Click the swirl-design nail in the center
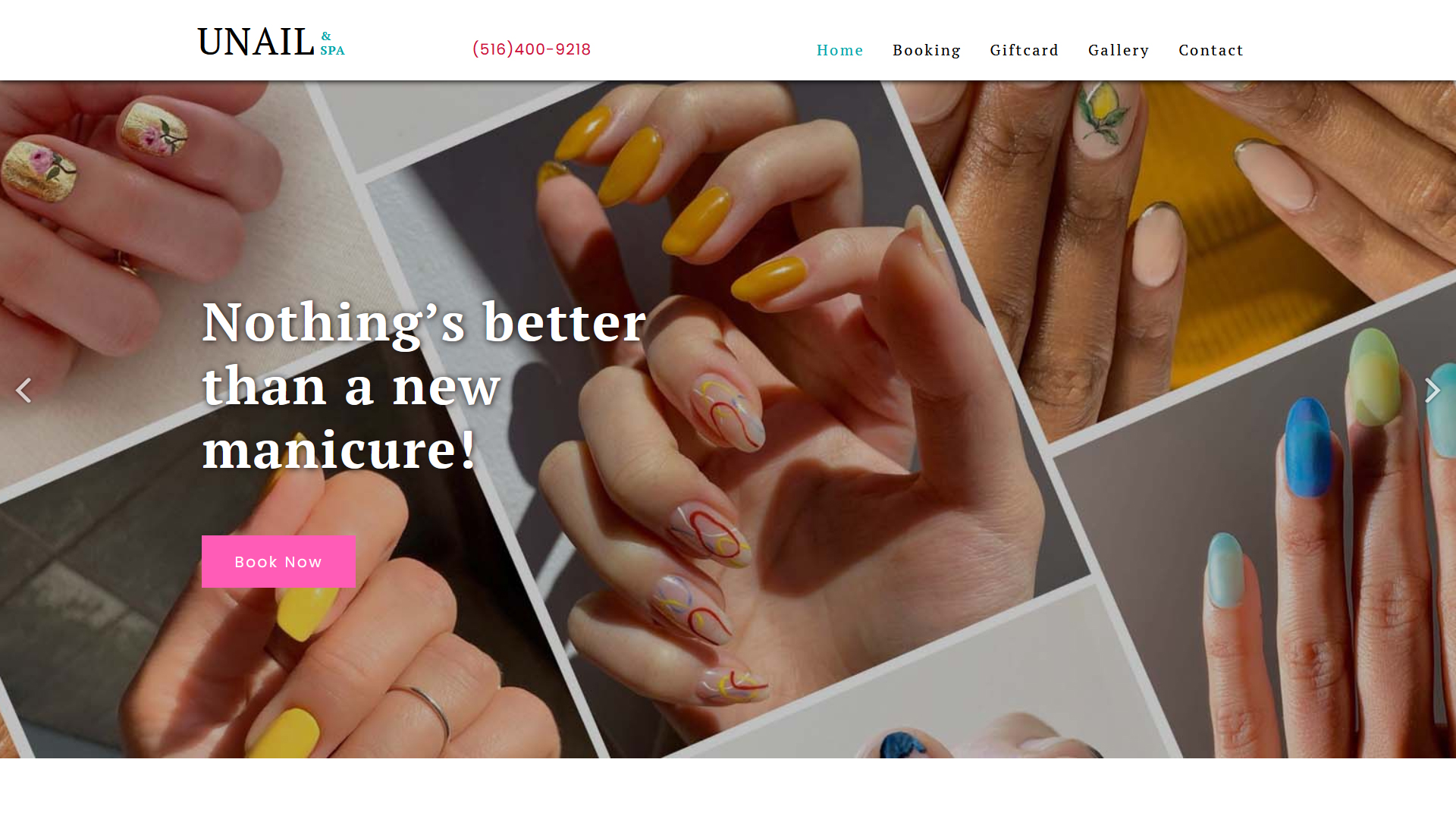The height and width of the screenshot is (819, 1456). [728, 413]
